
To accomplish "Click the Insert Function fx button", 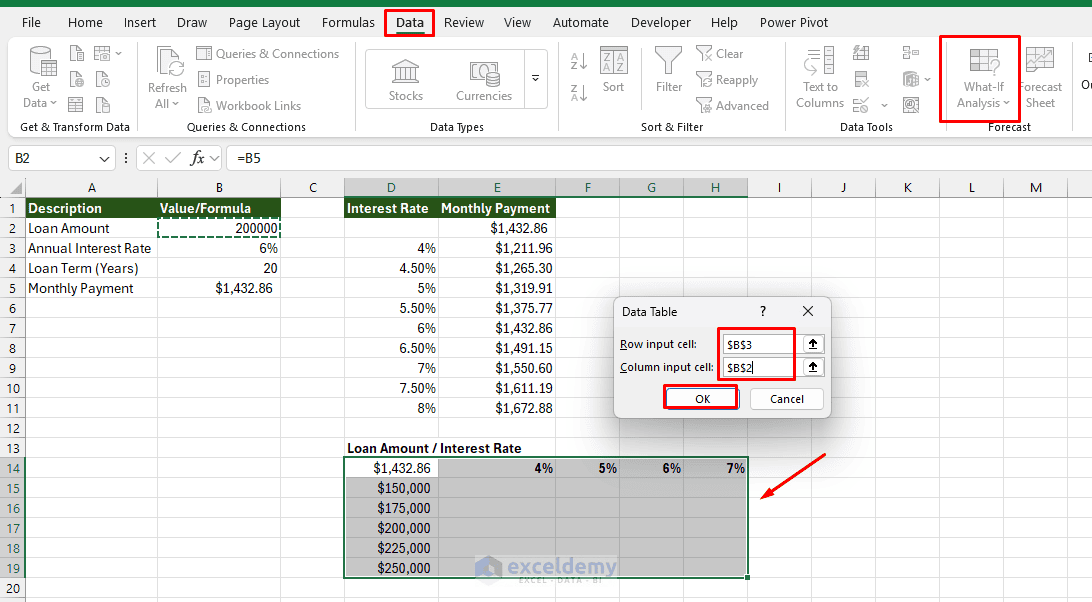I will pos(198,158).
